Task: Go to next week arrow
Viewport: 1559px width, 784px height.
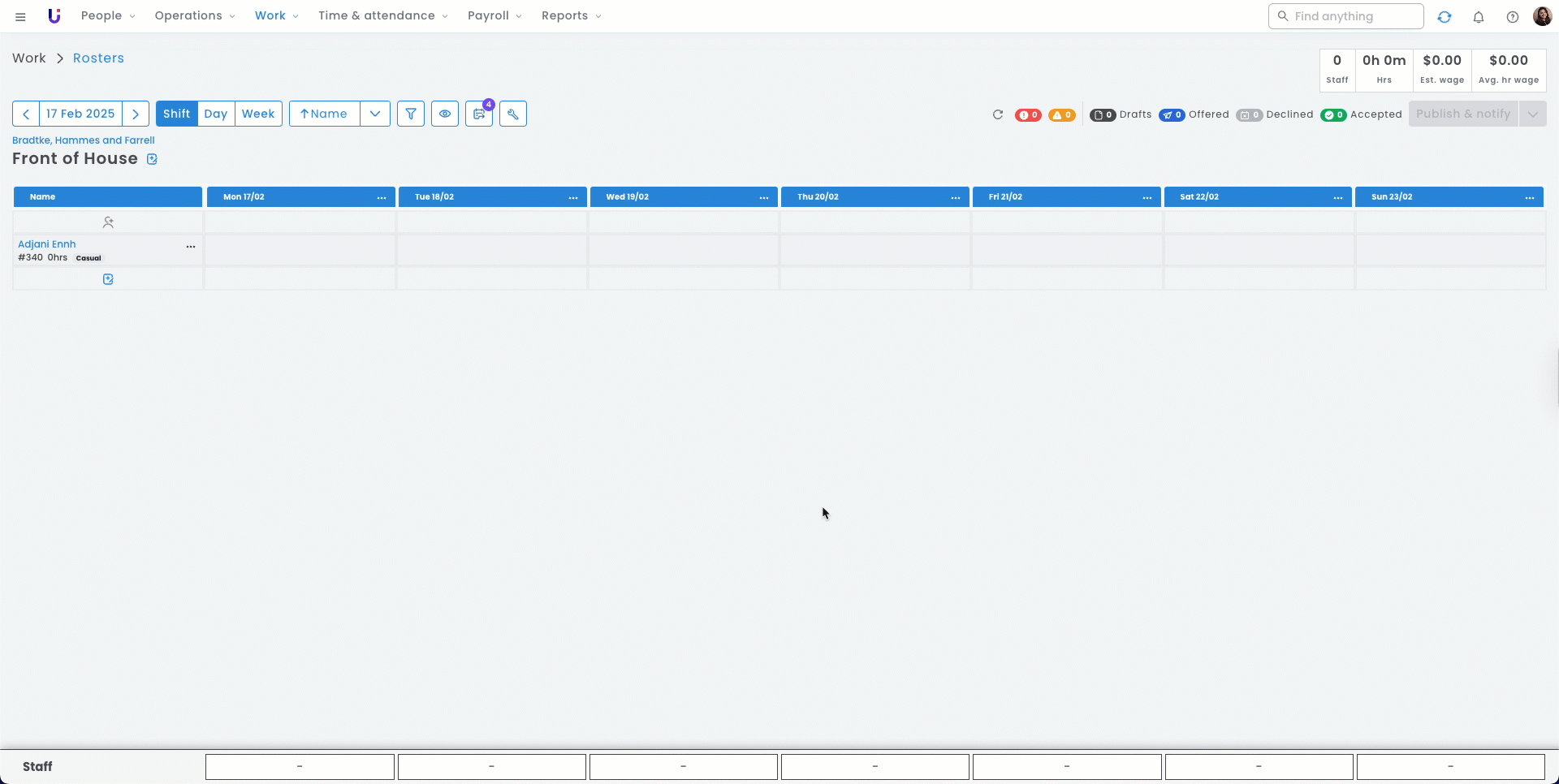Action: (136, 114)
